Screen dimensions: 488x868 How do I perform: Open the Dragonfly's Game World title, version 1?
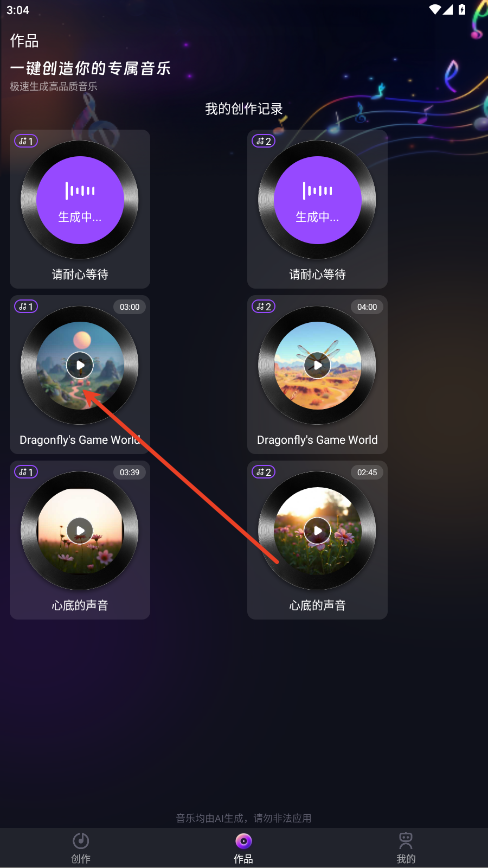(80, 440)
